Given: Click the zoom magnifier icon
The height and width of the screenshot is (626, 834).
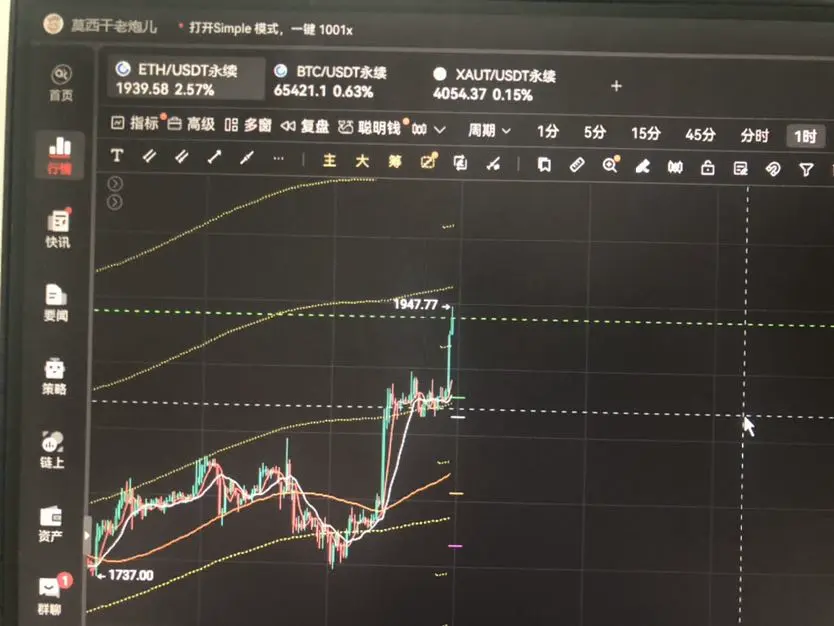Looking at the screenshot, I should click(611, 165).
